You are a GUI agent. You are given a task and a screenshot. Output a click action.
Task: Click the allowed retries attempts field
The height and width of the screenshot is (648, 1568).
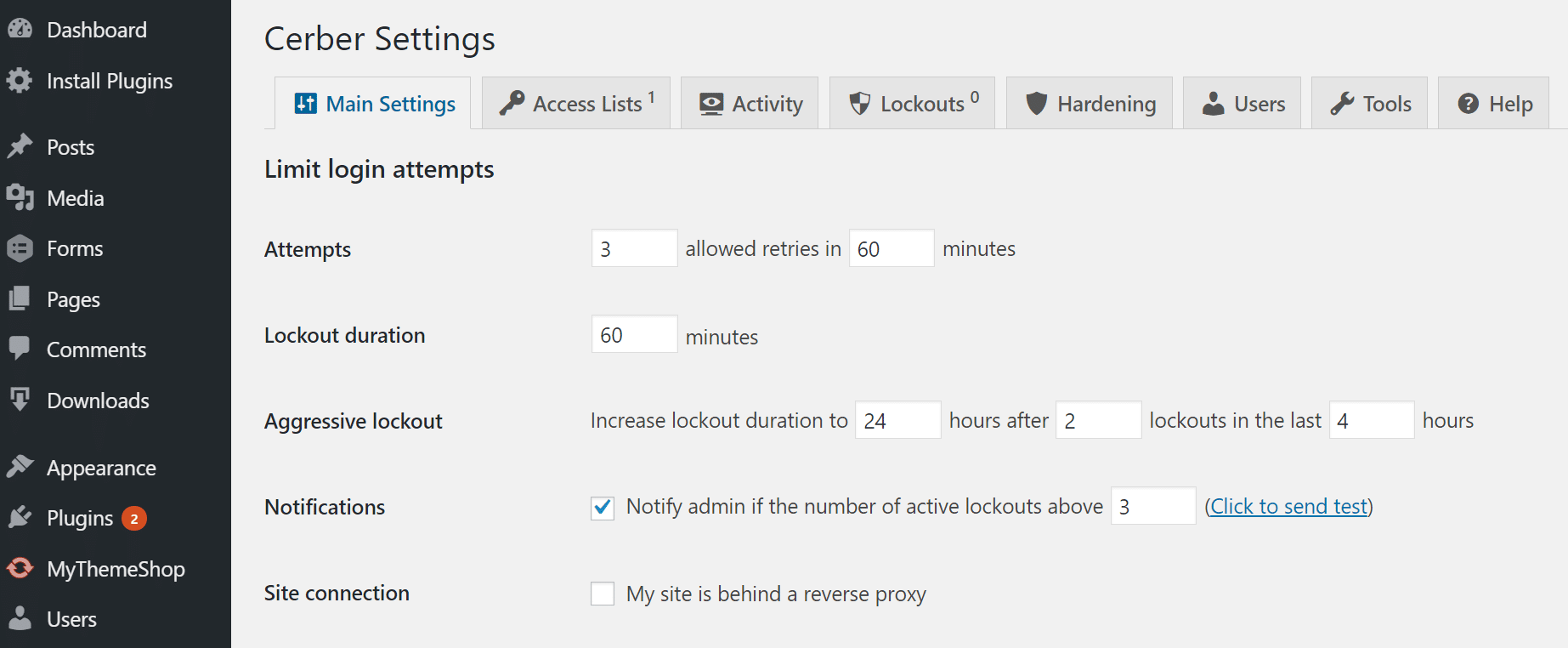pyautogui.click(x=633, y=247)
